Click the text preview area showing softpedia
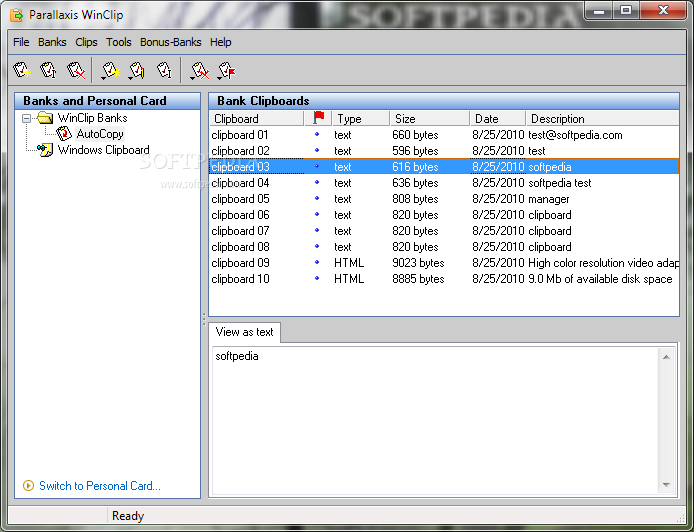 (x=436, y=420)
